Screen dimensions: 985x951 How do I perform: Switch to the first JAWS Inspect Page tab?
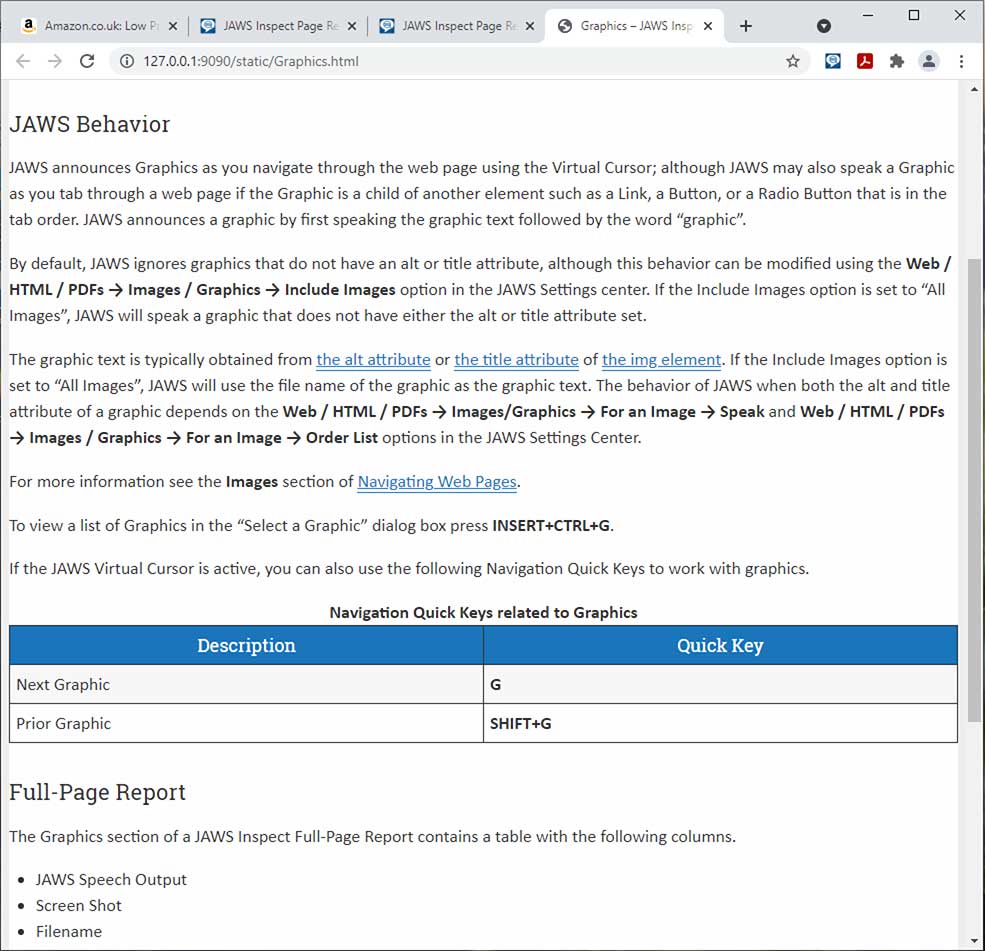[x=265, y=25]
